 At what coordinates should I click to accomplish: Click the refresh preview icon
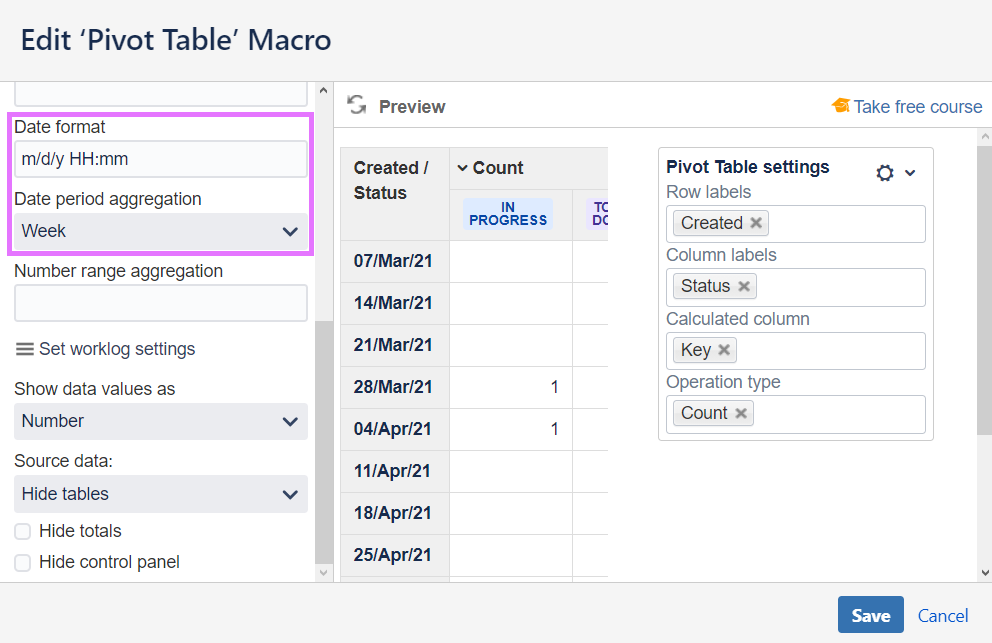point(355,106)
